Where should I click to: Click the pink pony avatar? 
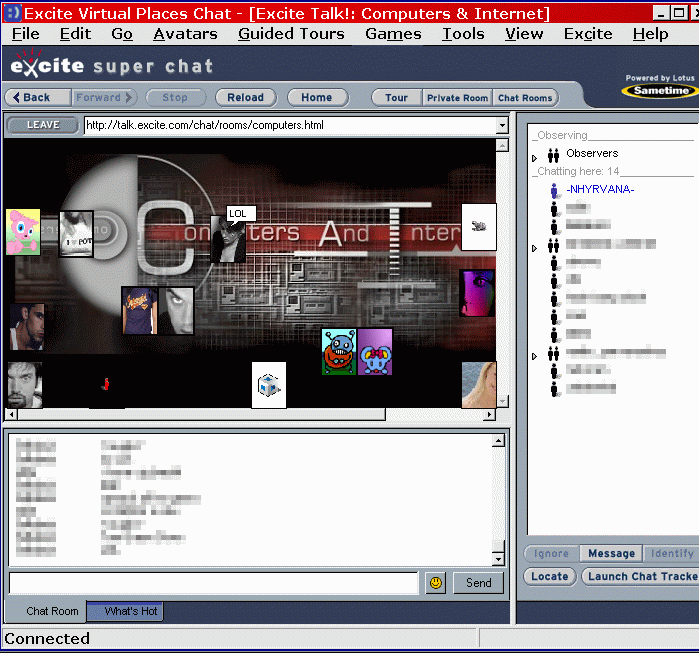tap(23, 232)
